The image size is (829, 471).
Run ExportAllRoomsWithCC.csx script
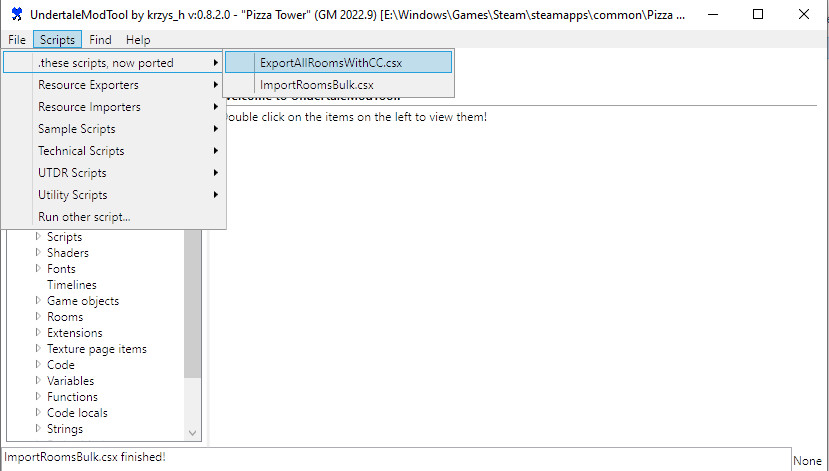pos(330,62)
